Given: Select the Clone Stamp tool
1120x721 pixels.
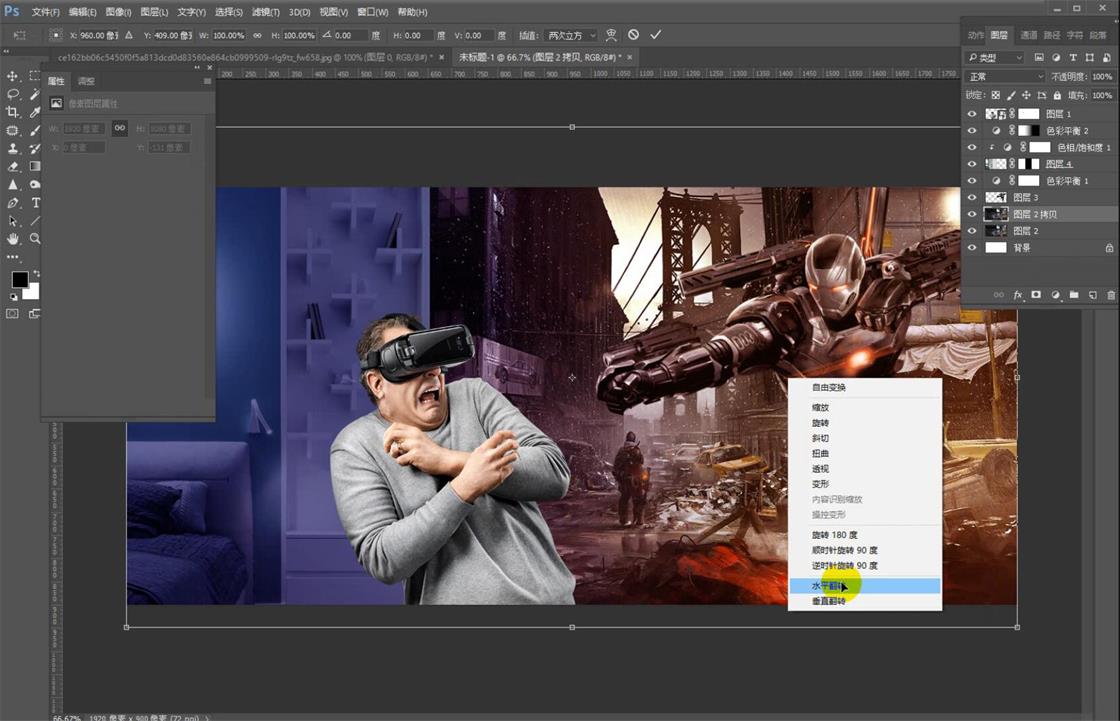Looking at the screenshot, I should click(x=13, y=149).
